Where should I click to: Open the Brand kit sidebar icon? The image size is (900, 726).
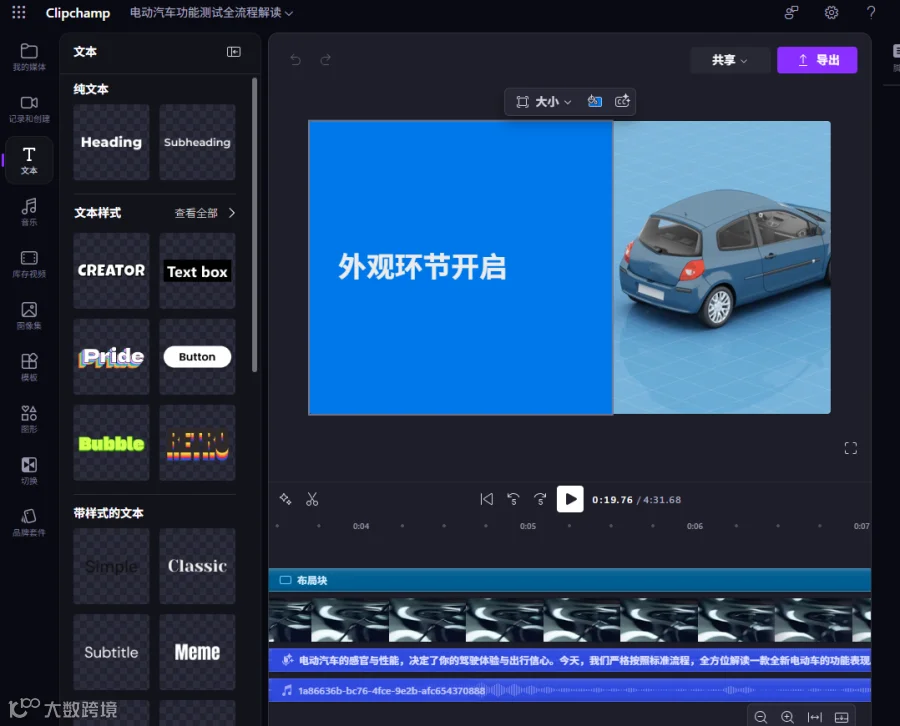tap(29, 522)
